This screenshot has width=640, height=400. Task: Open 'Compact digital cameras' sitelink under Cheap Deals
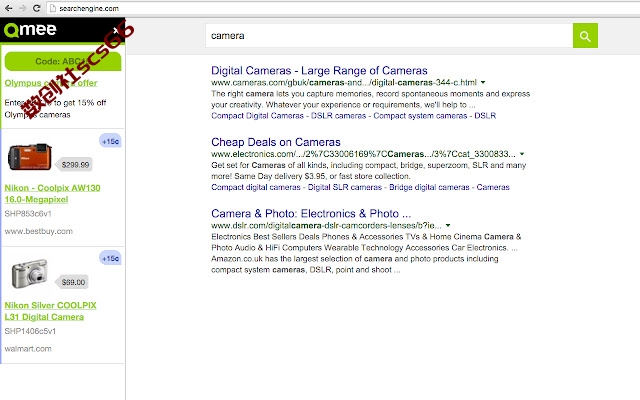pos(256,187)
